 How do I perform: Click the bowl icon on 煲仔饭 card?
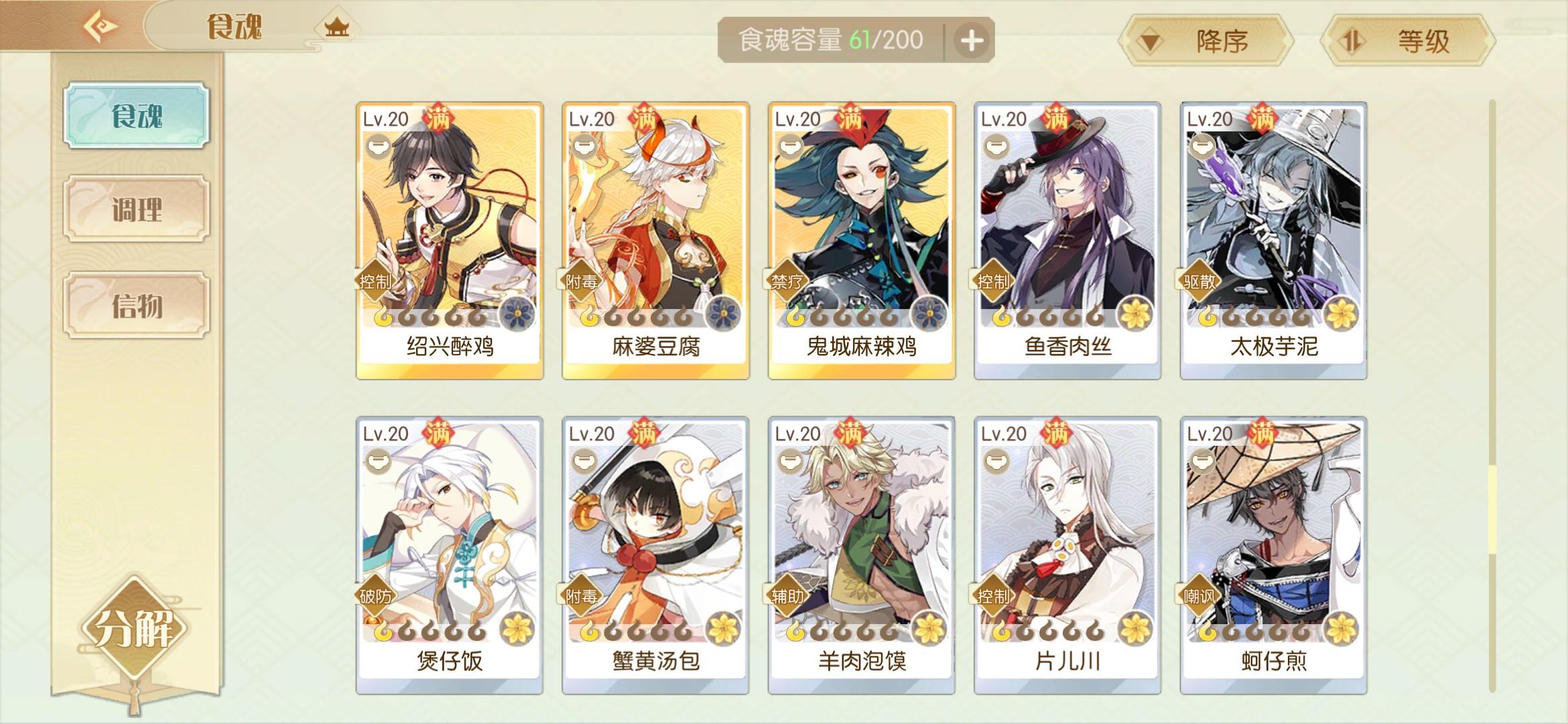[x=378, y=461]
